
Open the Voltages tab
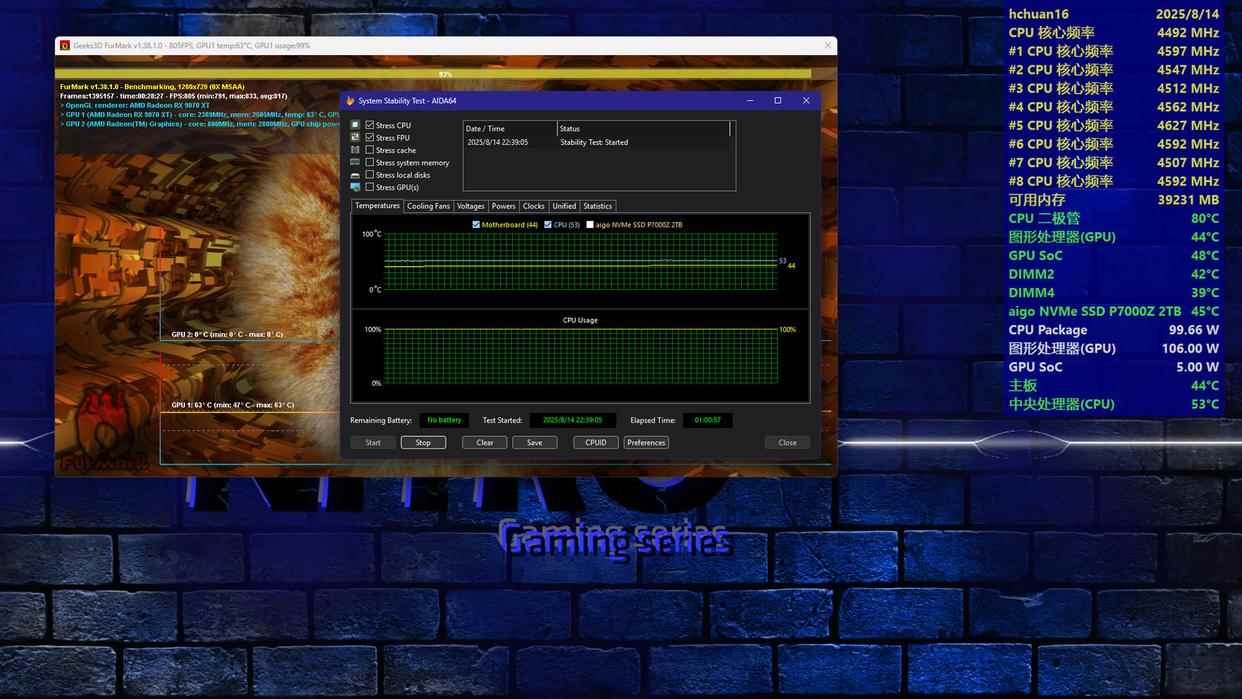(470, 206)
